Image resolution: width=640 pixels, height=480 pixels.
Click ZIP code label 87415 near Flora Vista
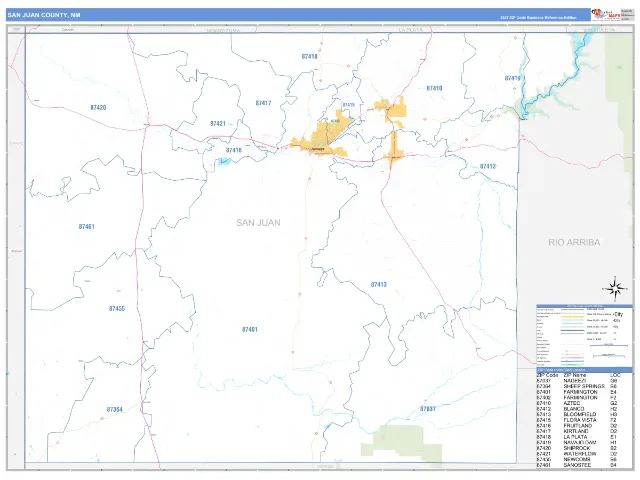point(349,105)
